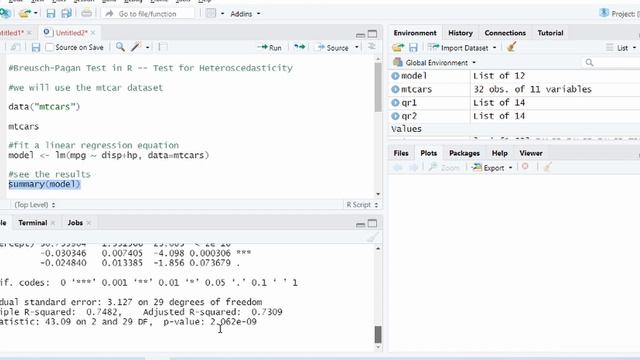Viewport: 640px width, 360px height.
Task: Click the Go to file/function field
Action: 148,13
